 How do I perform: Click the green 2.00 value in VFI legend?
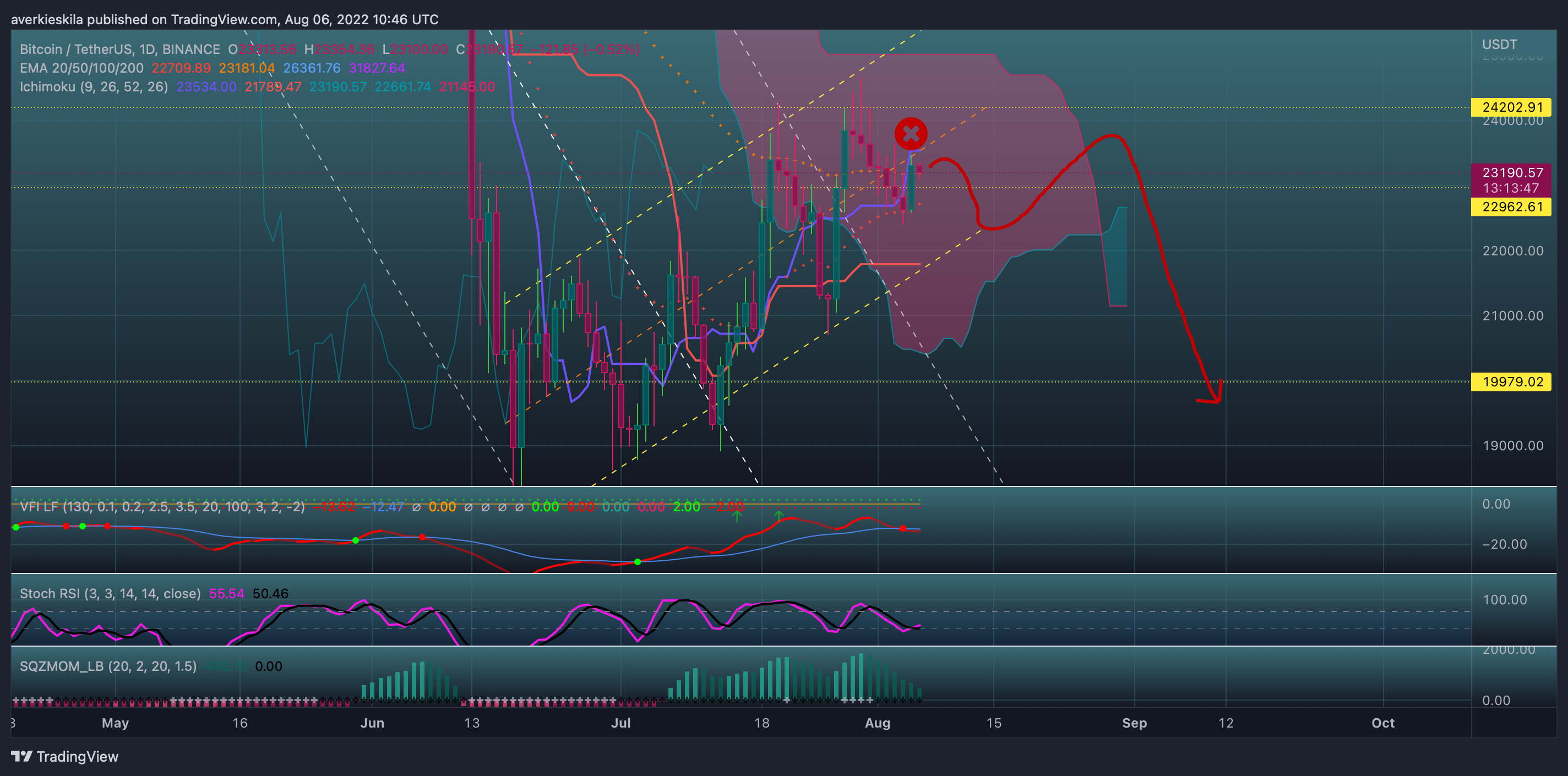(687, 506)
